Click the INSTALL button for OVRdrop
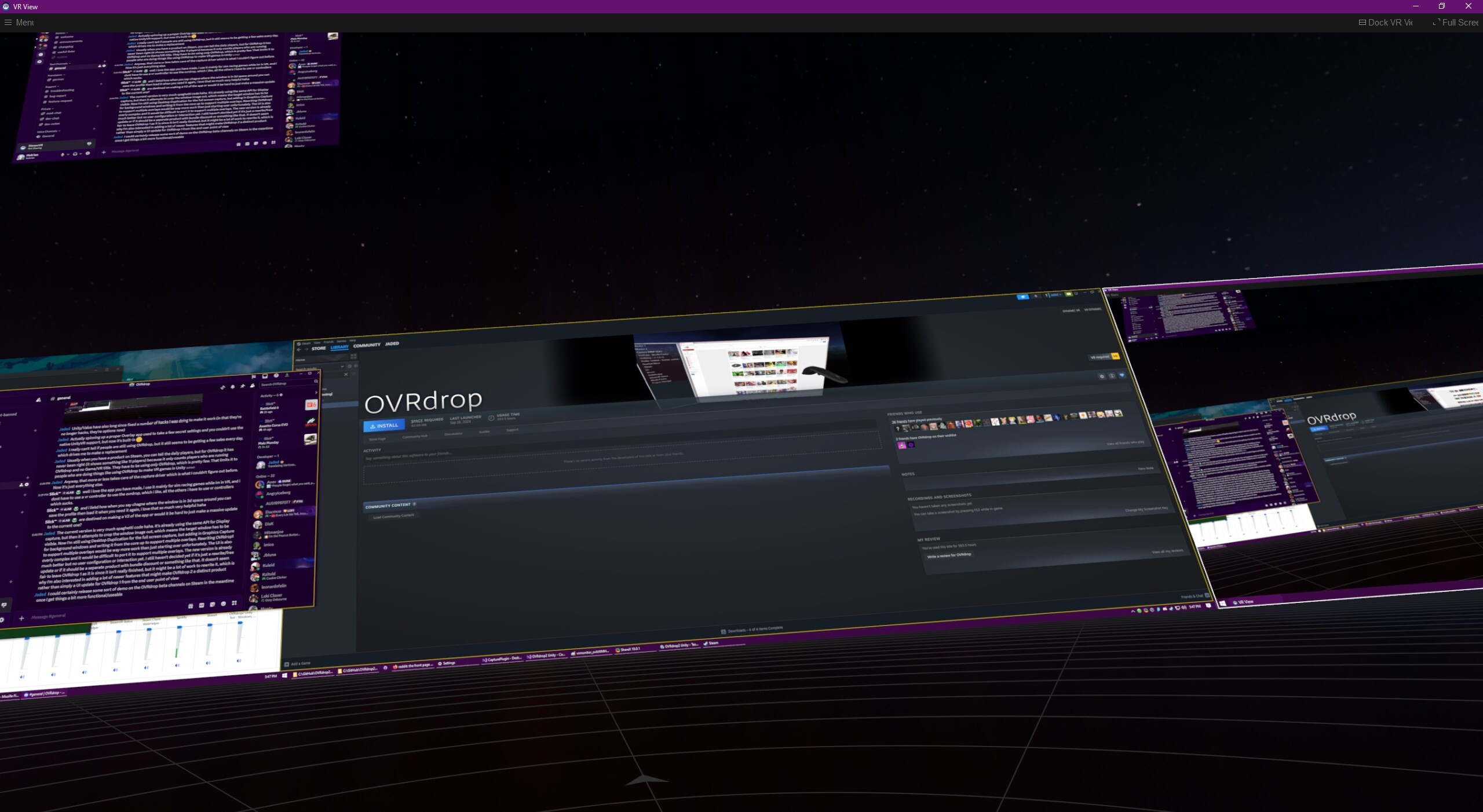 pos(383,425)
